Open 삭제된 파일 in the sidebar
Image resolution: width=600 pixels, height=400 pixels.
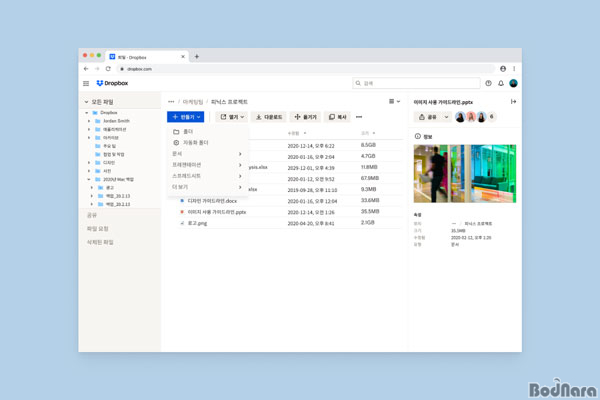click(100, 243)
